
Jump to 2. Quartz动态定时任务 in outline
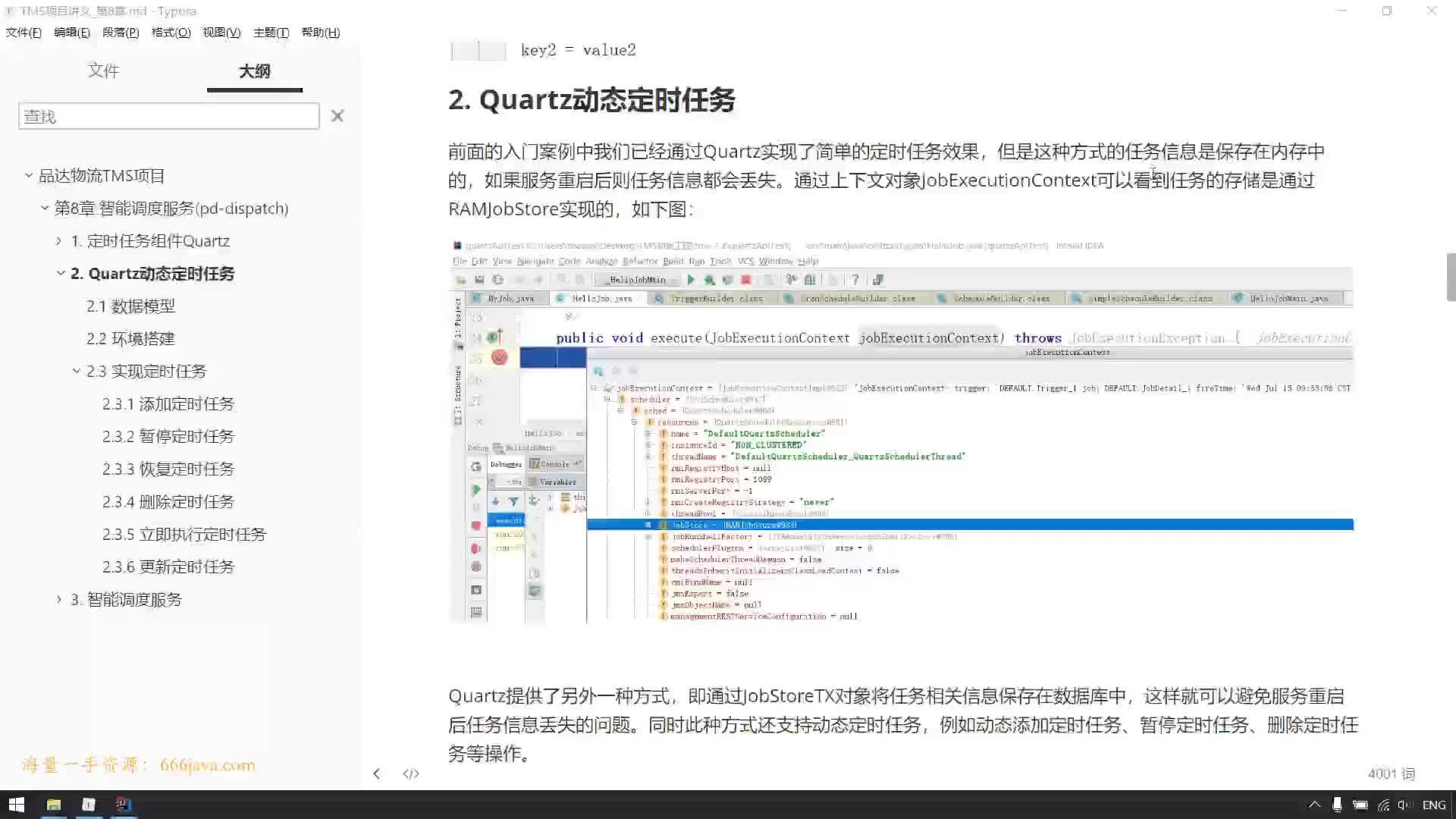tap(152, 274)
